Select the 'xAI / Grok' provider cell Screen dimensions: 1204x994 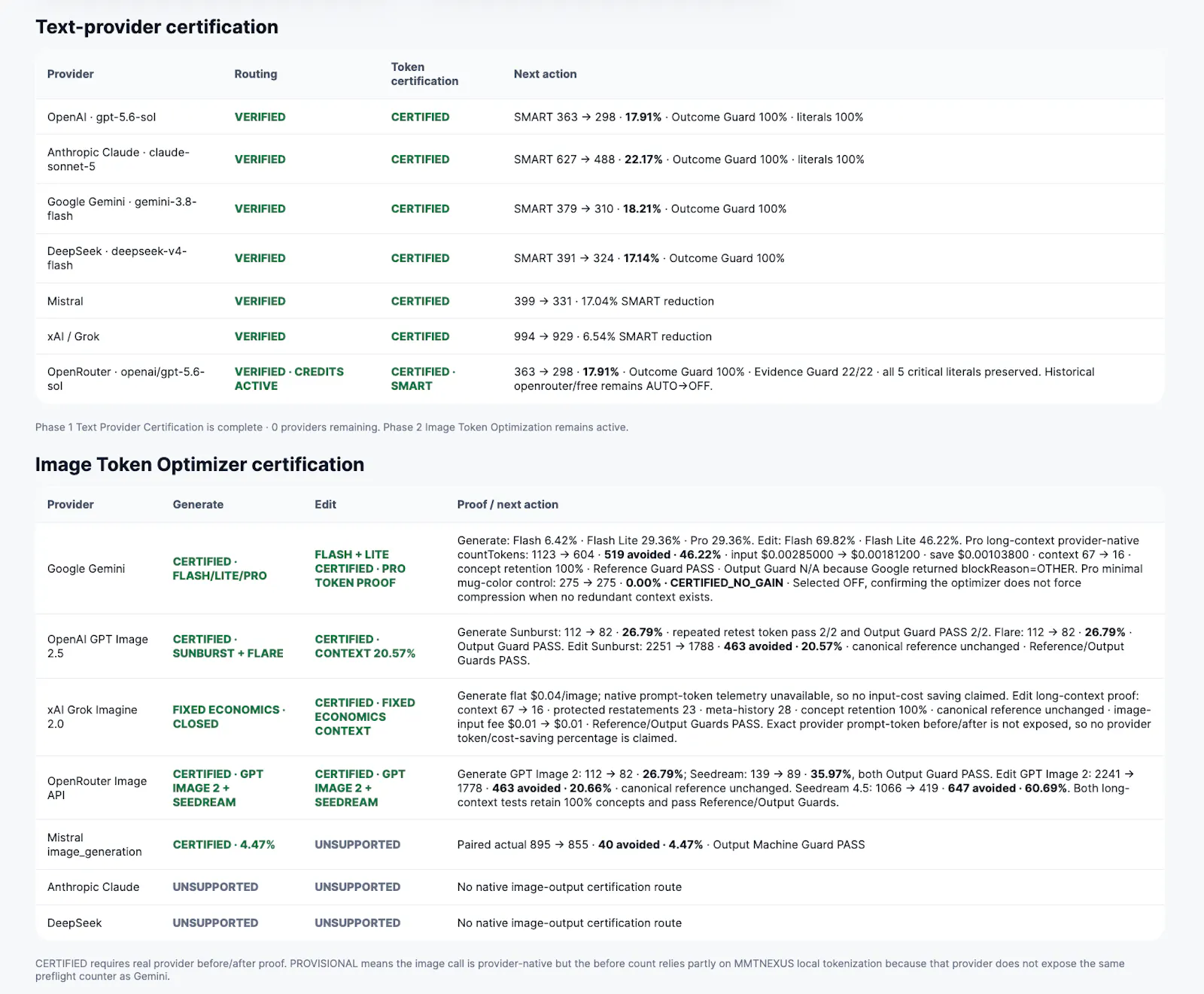73,336
